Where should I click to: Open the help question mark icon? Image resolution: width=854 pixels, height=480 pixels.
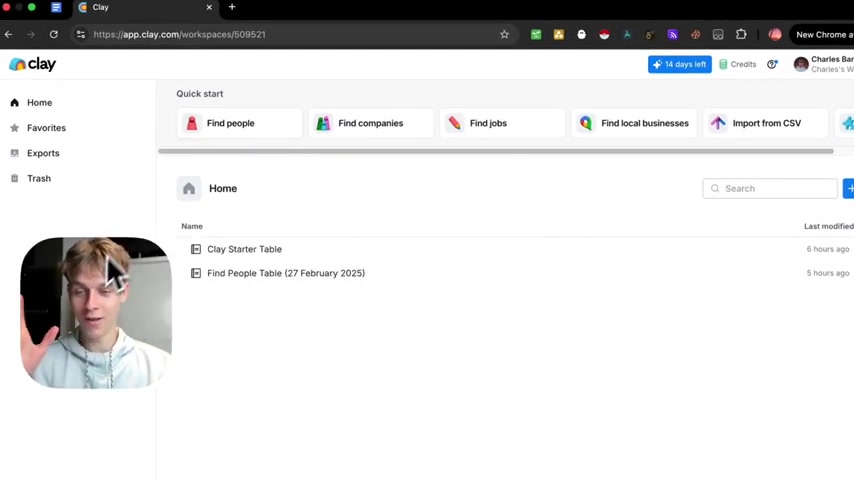[772, 64]
